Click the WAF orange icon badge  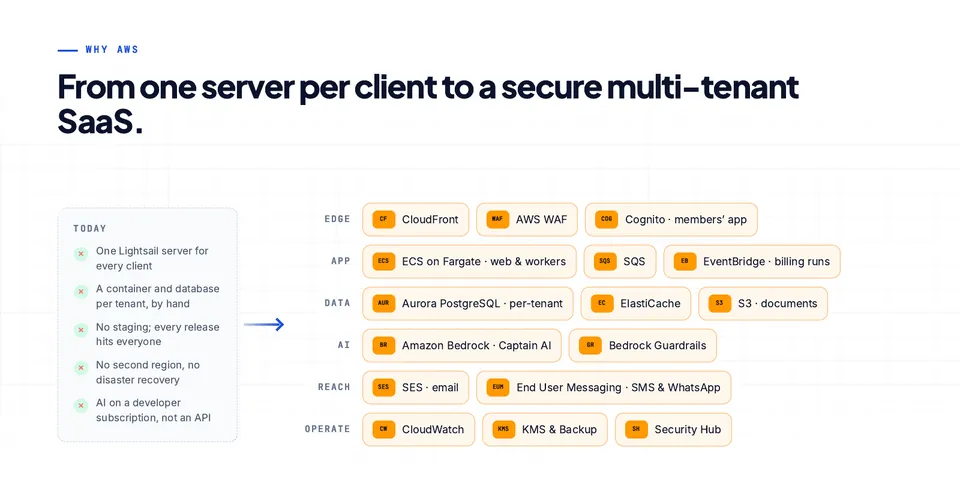497,219
